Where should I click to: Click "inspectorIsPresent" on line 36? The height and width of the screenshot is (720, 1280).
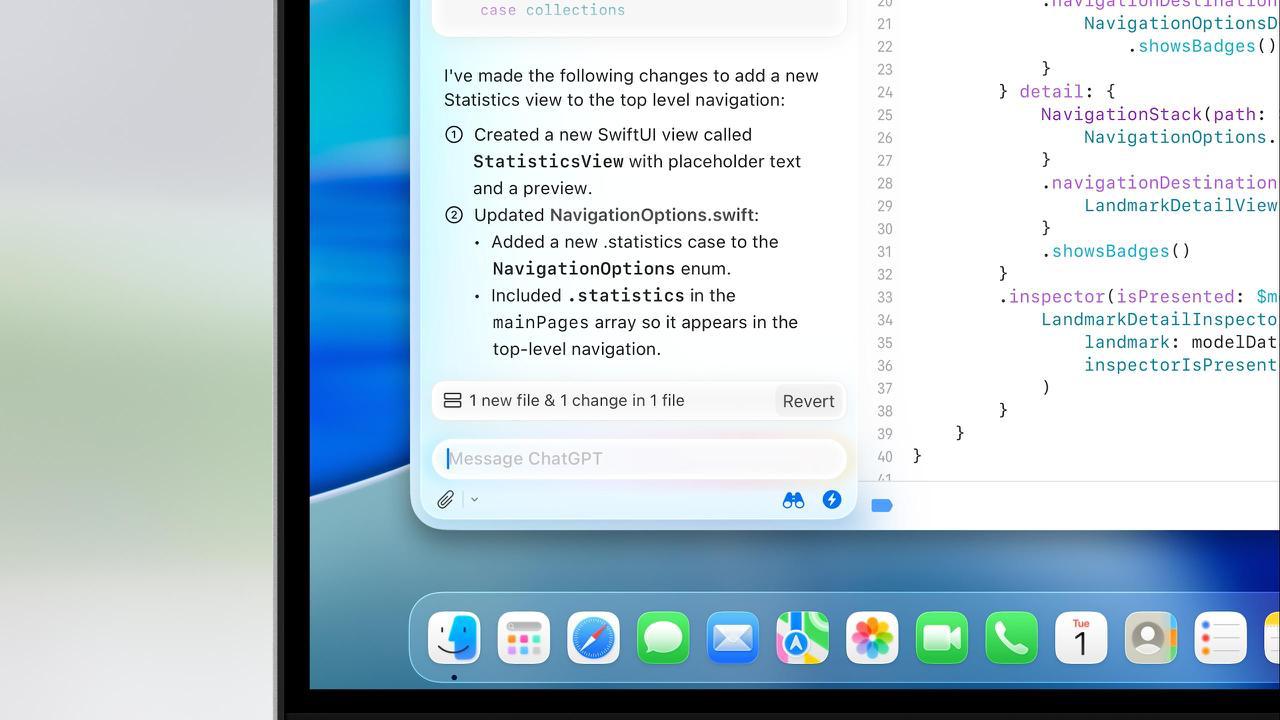(x=1181, y=365)
